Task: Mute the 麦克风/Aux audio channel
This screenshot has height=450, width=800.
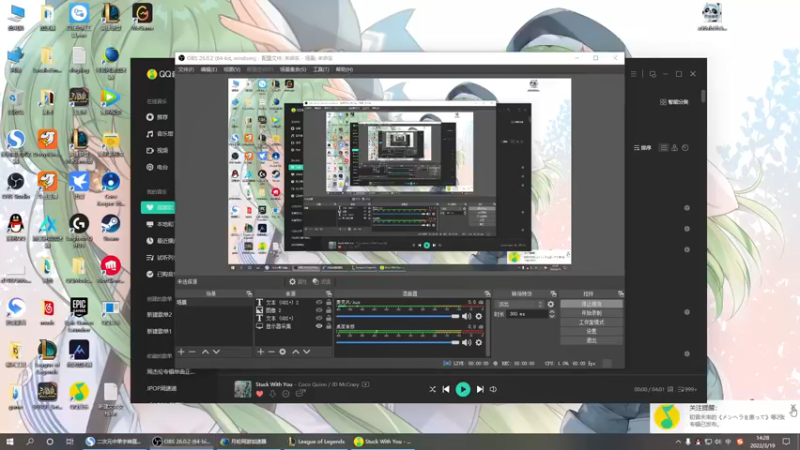Action: (466, 316)
